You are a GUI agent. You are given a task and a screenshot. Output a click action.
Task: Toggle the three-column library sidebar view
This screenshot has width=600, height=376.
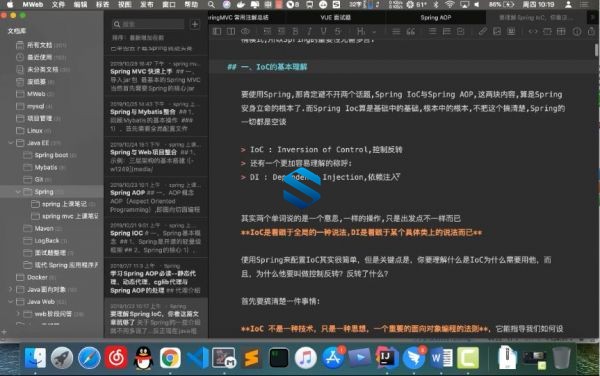click(217, 31)
